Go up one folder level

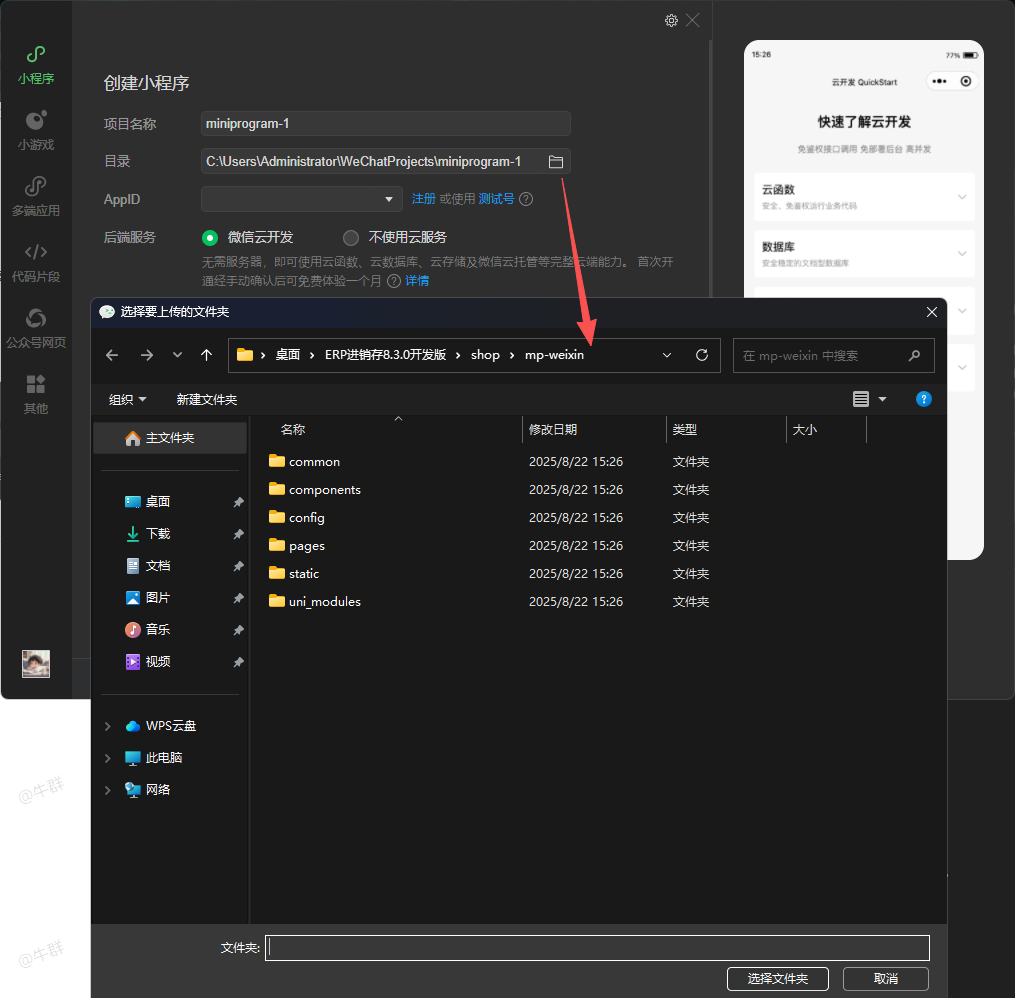206,355
